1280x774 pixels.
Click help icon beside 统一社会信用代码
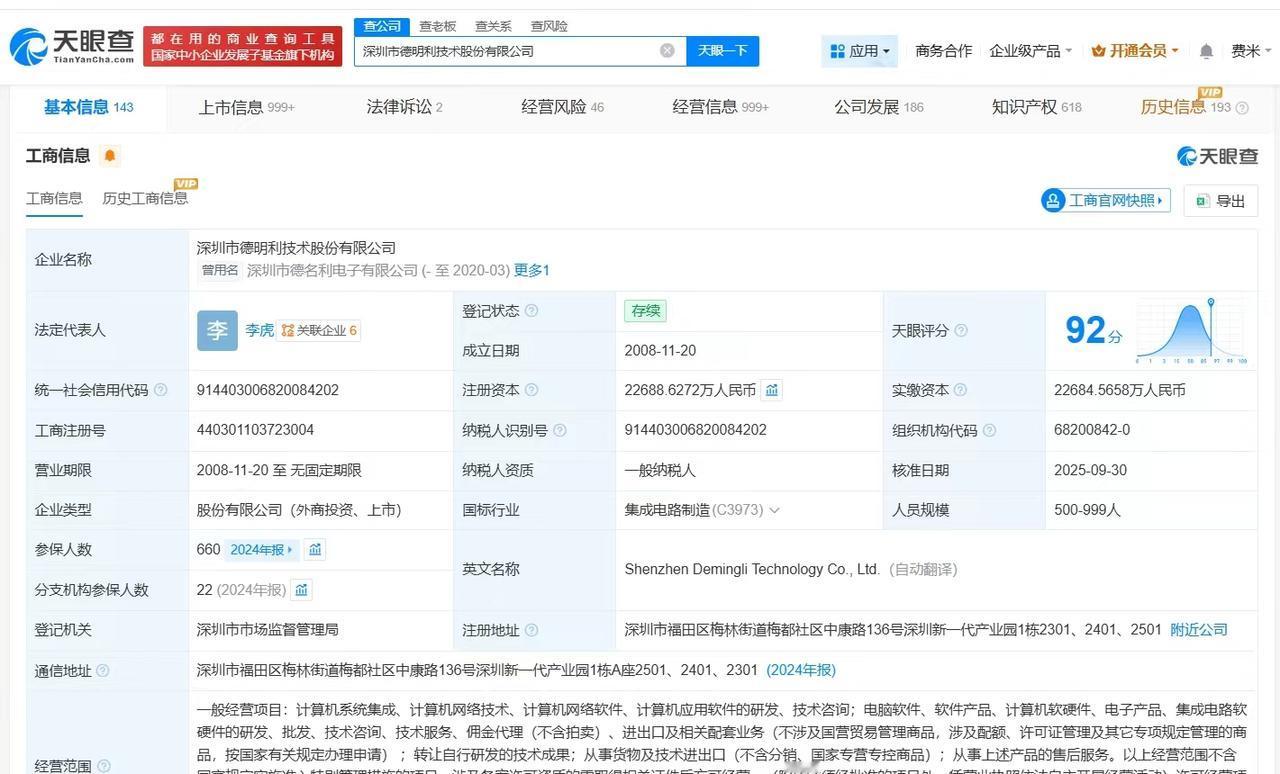tap(161, 390)
